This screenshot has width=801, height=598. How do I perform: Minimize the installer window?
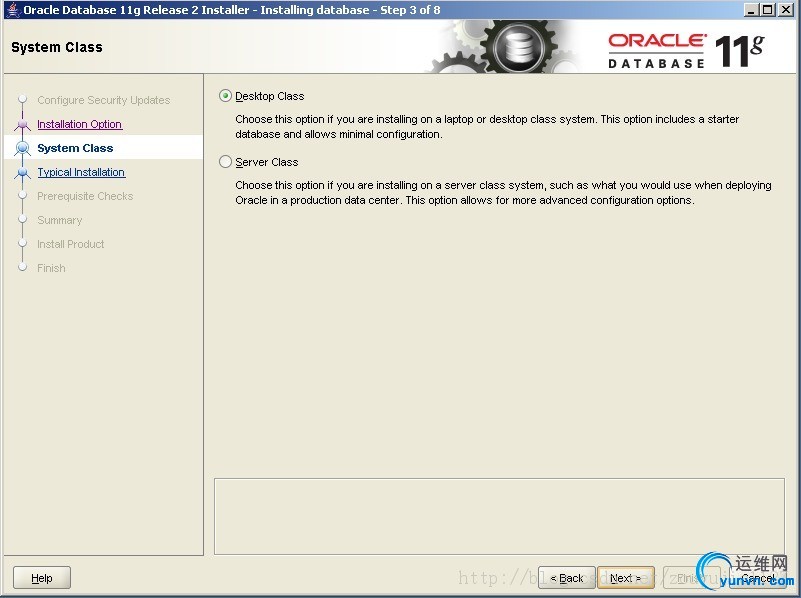751,10
